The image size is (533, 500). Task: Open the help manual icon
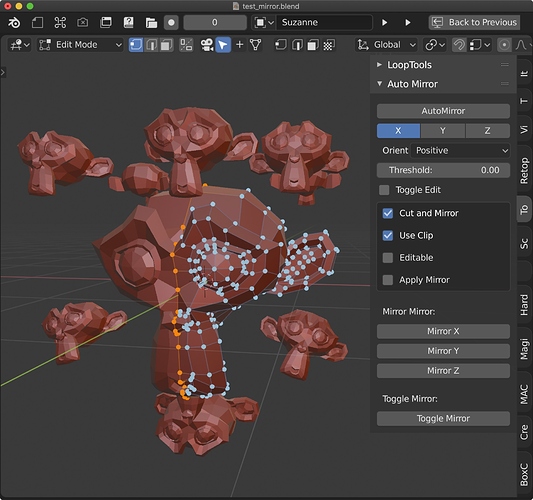(128, 23)
